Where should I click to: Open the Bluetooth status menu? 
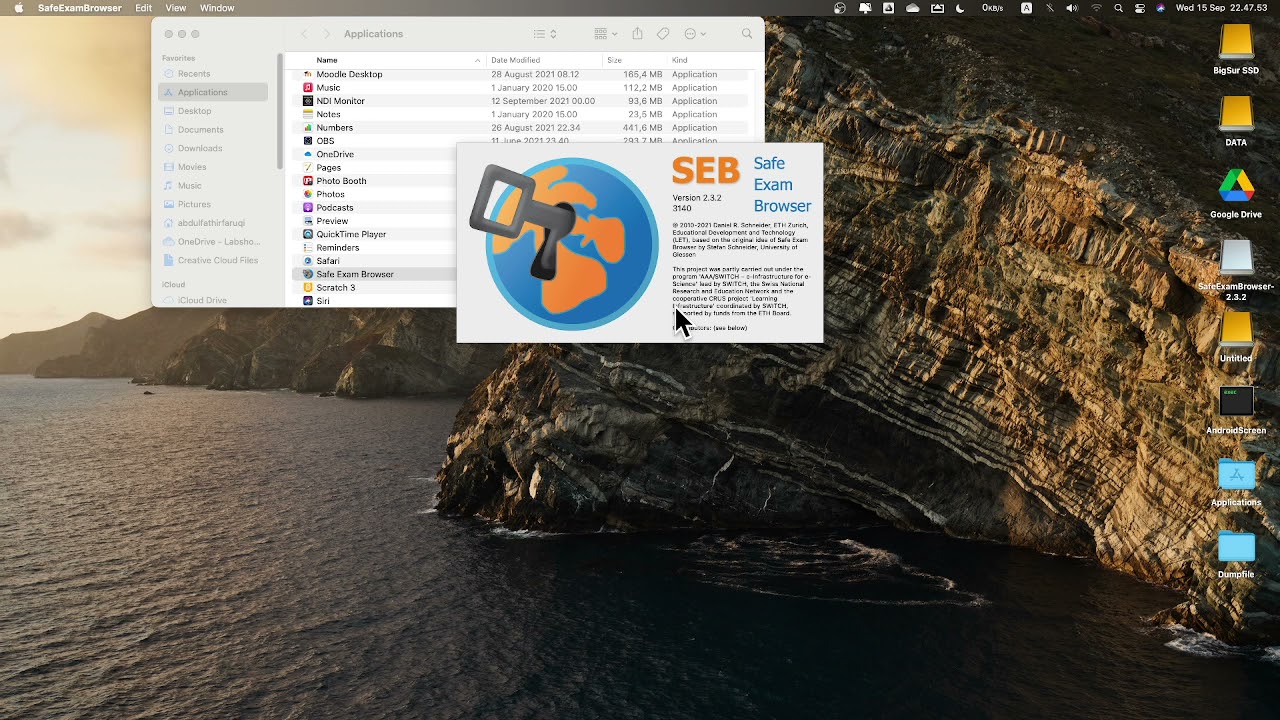pyautogui.click(x=1050, y=8)
